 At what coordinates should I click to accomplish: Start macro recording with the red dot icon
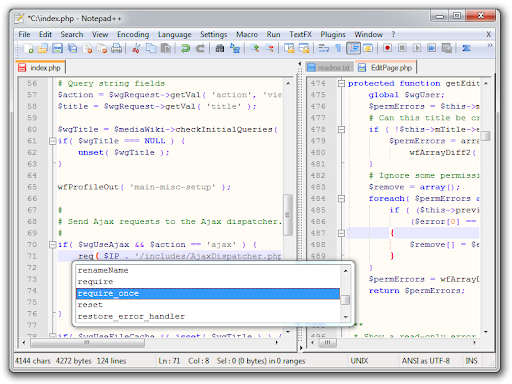click(387, 49)
